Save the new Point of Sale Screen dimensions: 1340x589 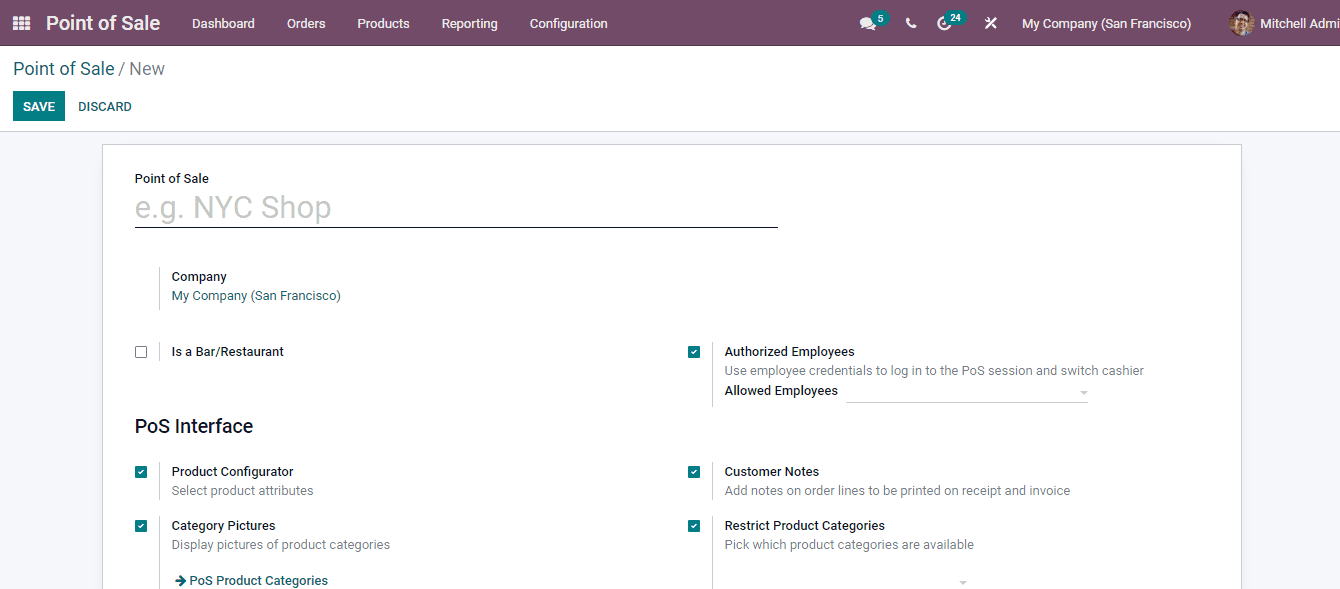point(38,105)
